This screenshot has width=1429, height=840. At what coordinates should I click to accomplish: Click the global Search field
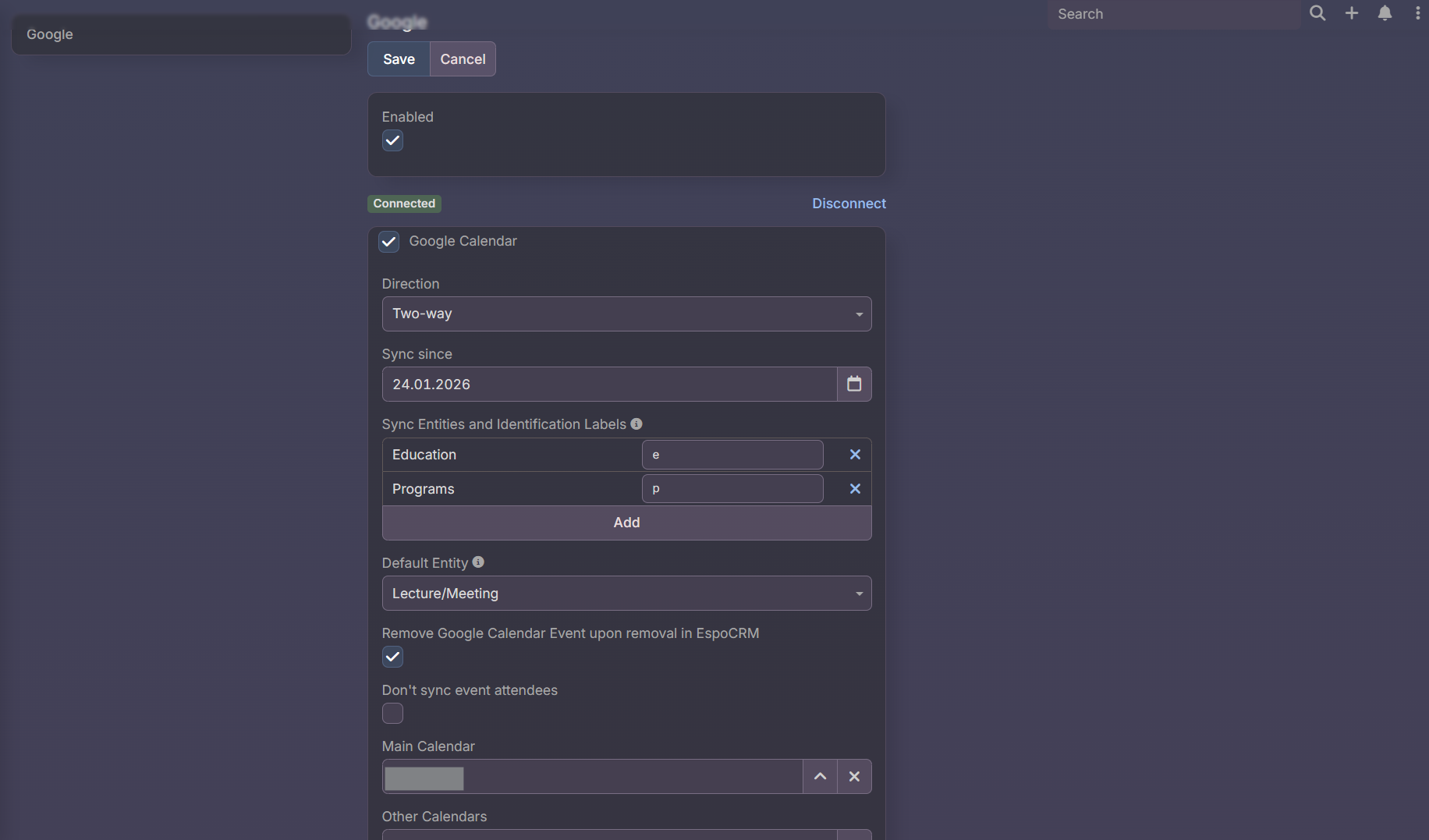pos(1174,14)
